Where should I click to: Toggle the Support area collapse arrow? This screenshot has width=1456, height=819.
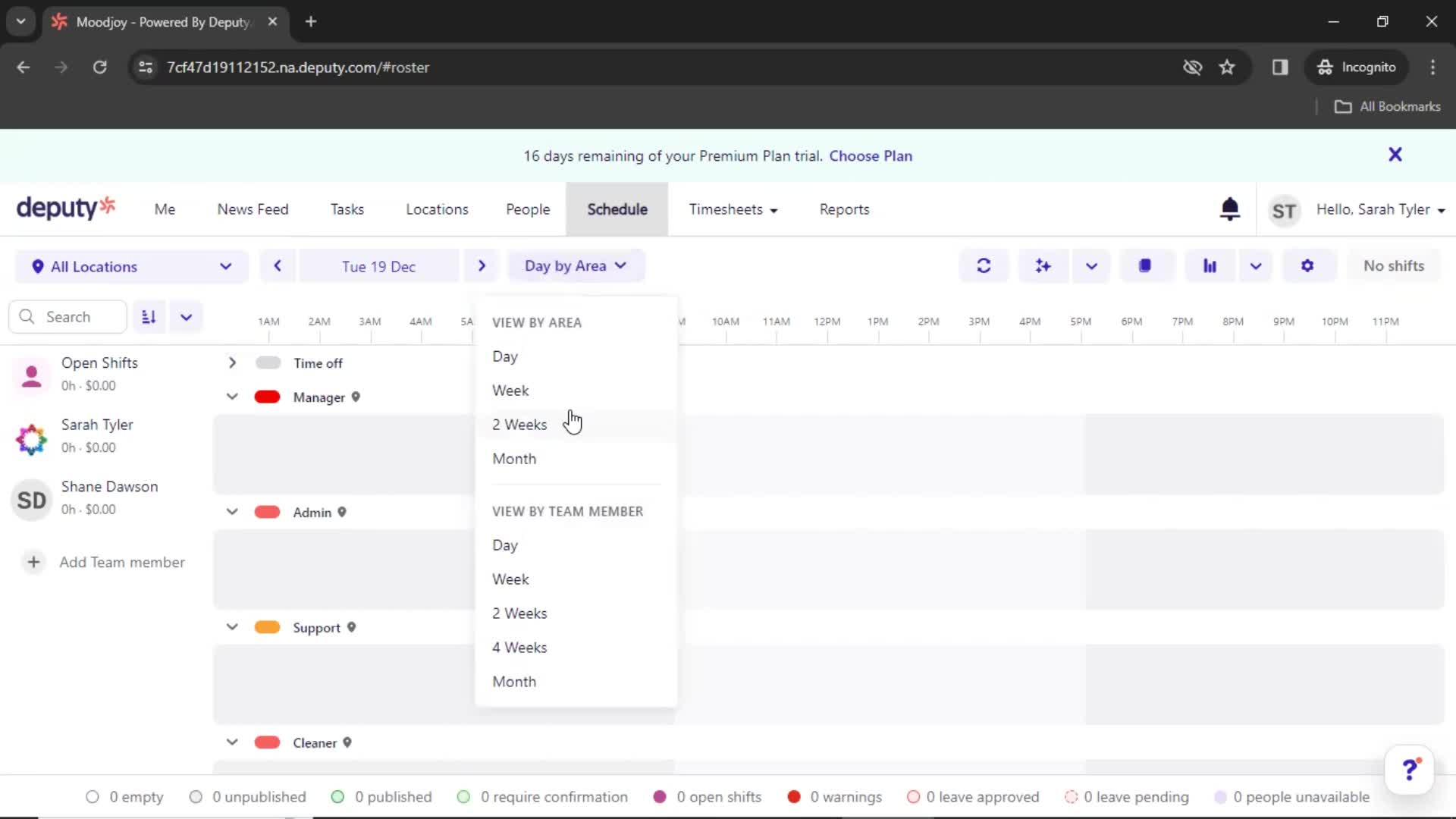(x=230, y=627)
